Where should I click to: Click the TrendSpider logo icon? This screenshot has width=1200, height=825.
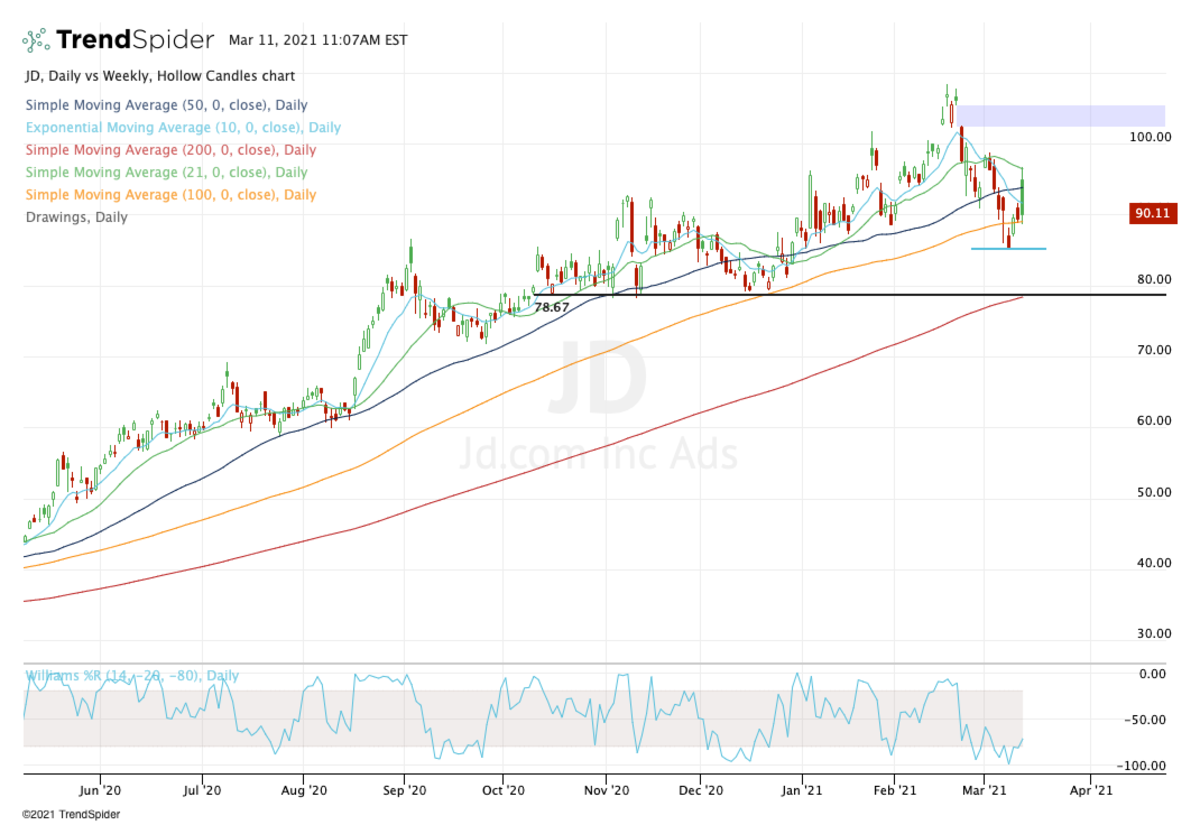35,40
